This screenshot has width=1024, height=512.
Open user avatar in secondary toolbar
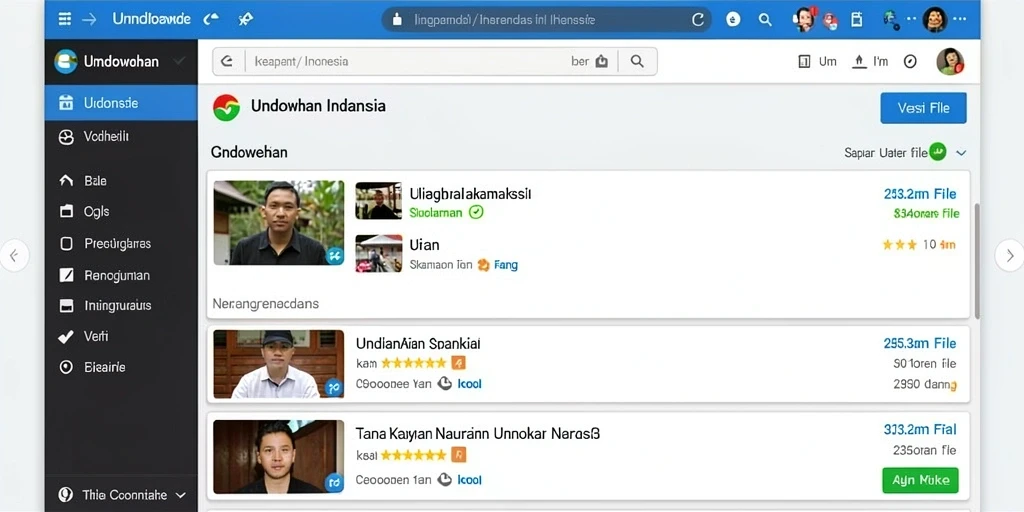point(950,61)
